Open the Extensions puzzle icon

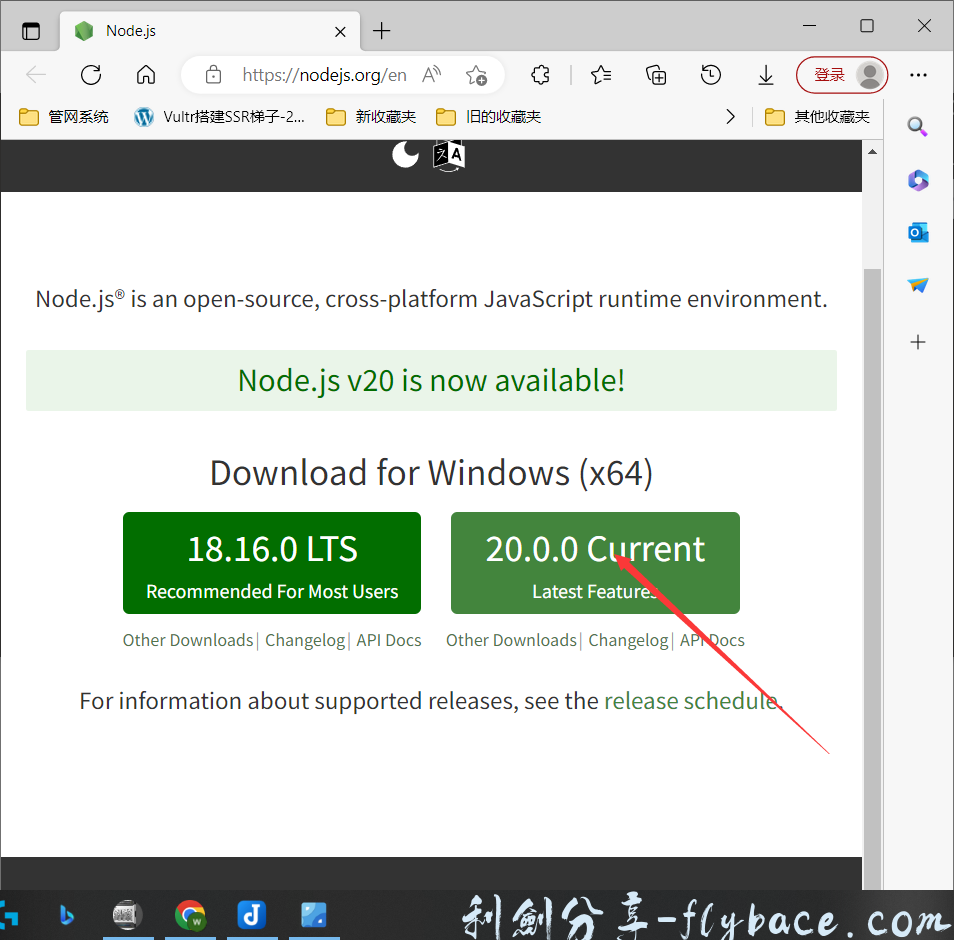(540, 75)
